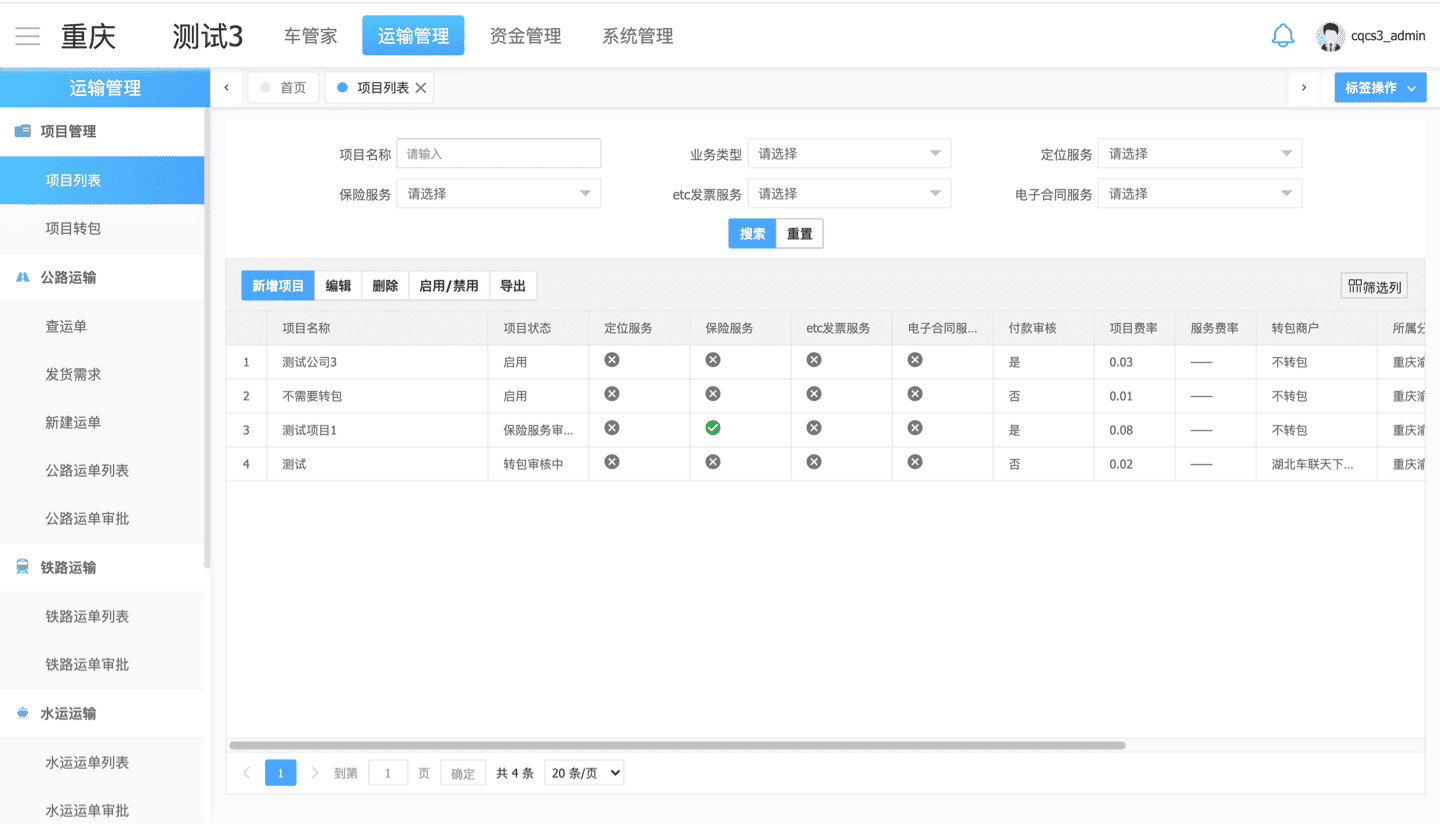Switch to 资金管理 top menu
Screen dimensions: 1440x824
[x=525, y=36]
